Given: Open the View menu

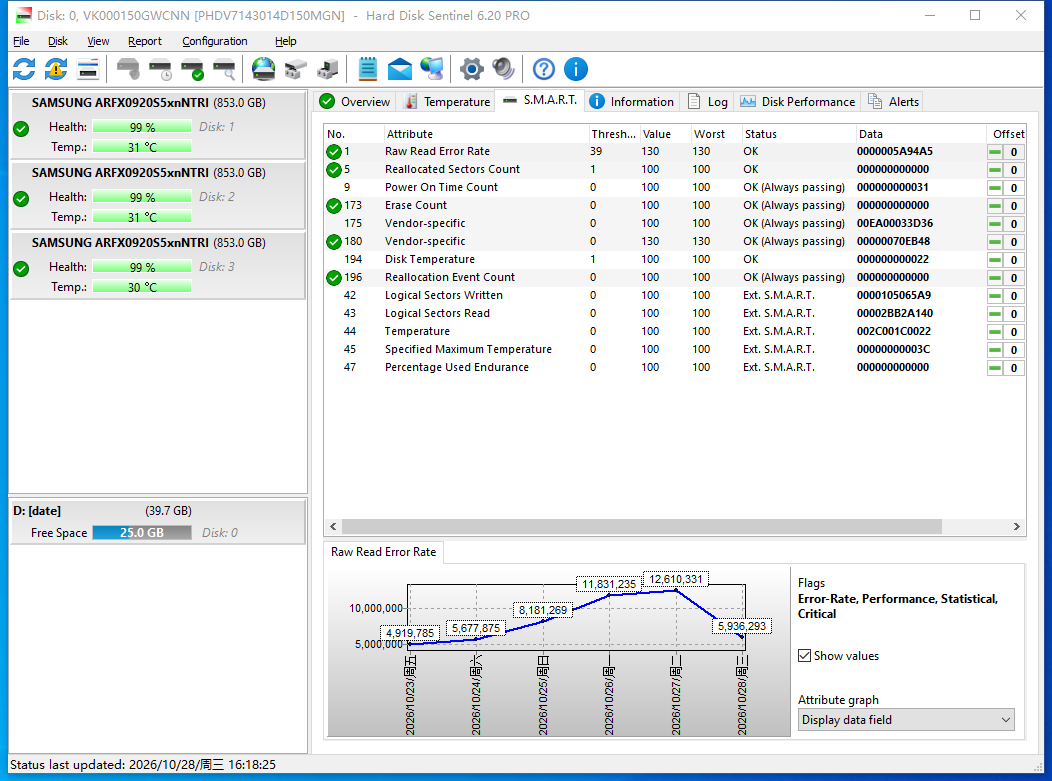Looking at the screenshot, I should pyautogui.click(x=98, y=41).
